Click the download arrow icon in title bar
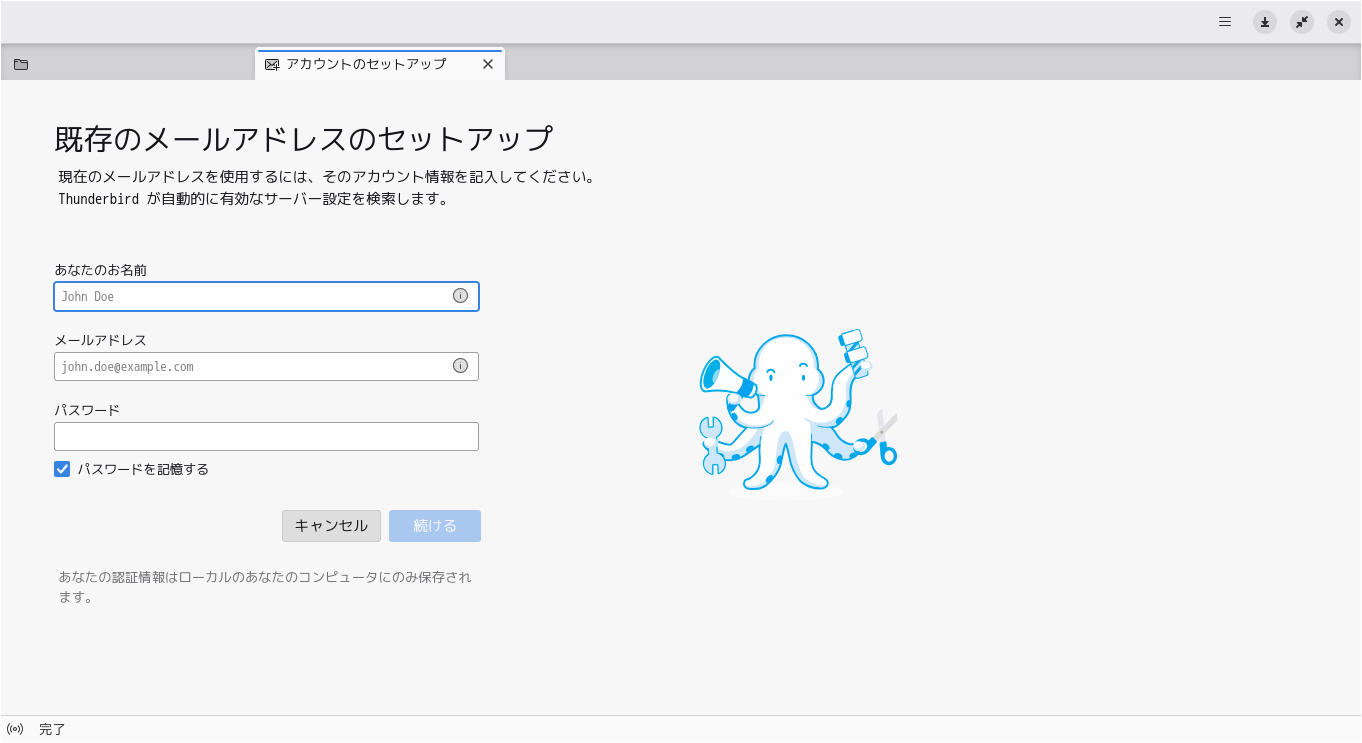This screenshot has height=743, width=1362. tap(1265, 22)
